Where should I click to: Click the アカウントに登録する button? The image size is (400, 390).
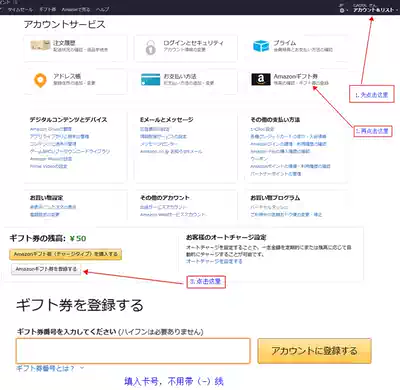[x=314, y=351]
